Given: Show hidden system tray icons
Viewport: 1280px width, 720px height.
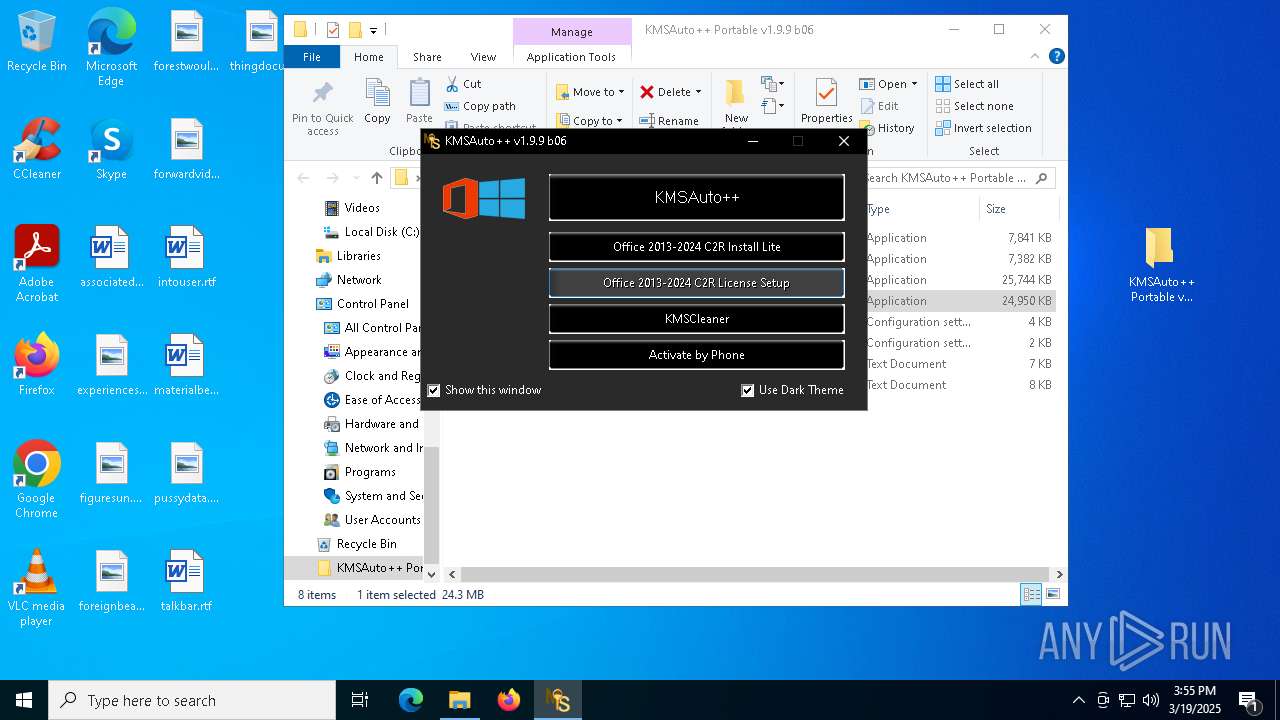Looking at the screenshot, I should [x=1078, y=700].
